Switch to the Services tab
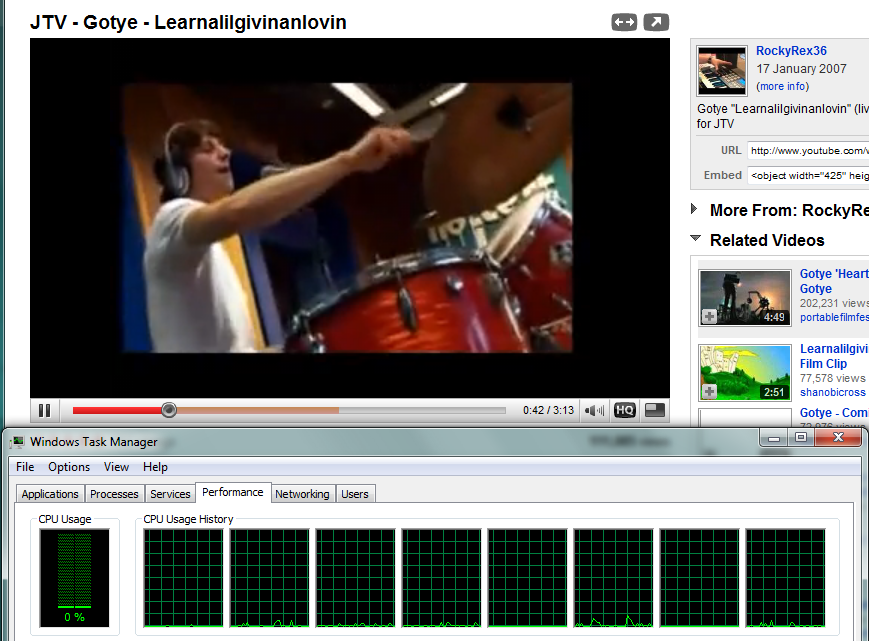The height and width of the screenshot is (641, 869). pyautogui.click(x=170, y=494)
